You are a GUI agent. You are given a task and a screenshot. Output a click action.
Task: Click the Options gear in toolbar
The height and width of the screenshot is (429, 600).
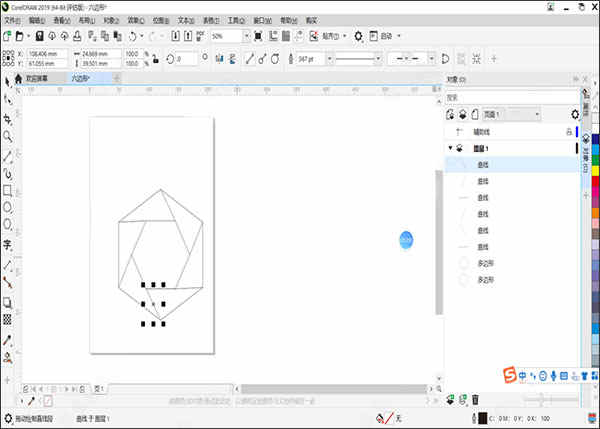359,36
